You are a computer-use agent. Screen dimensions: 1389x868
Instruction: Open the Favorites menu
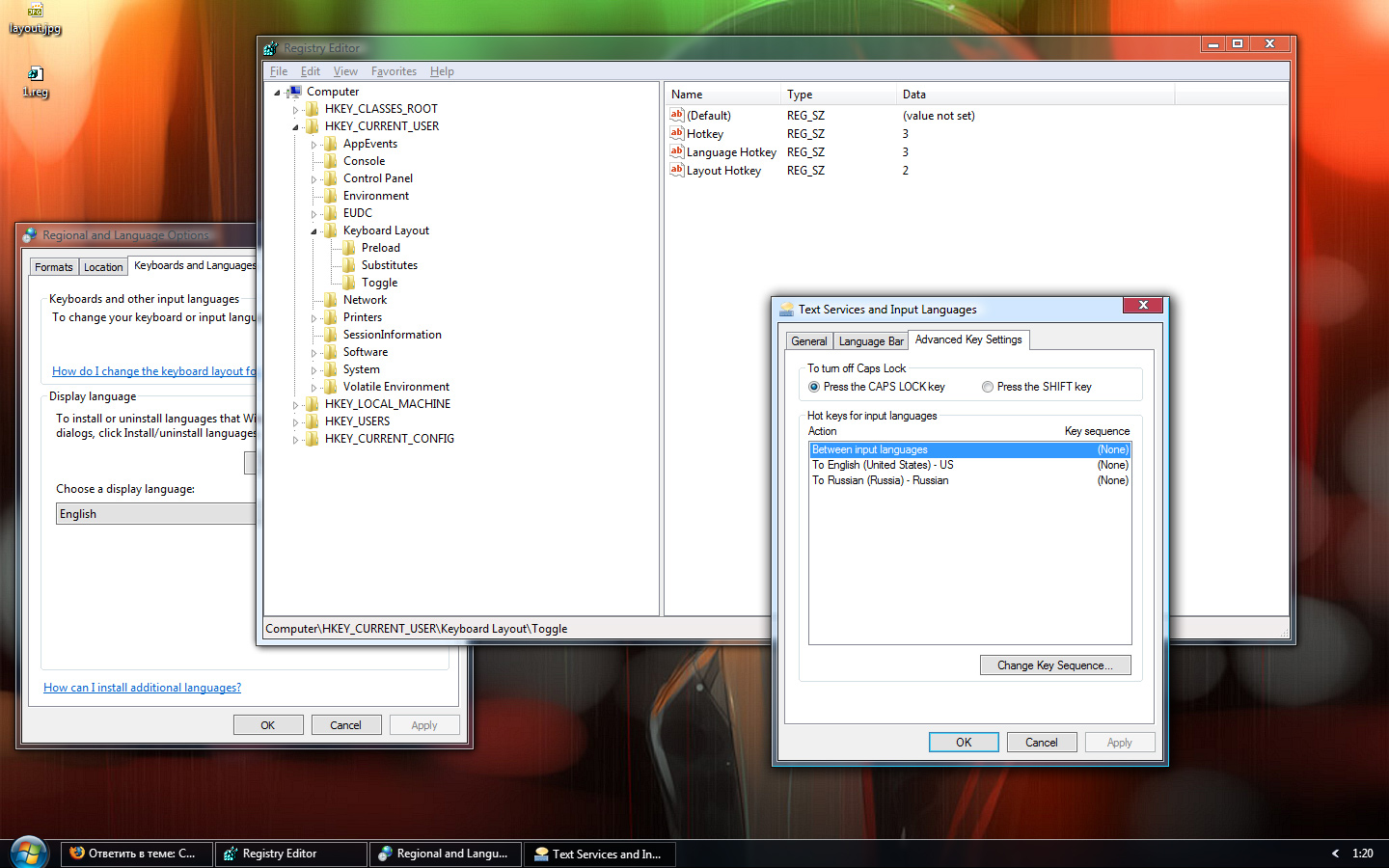pos(394,71)
